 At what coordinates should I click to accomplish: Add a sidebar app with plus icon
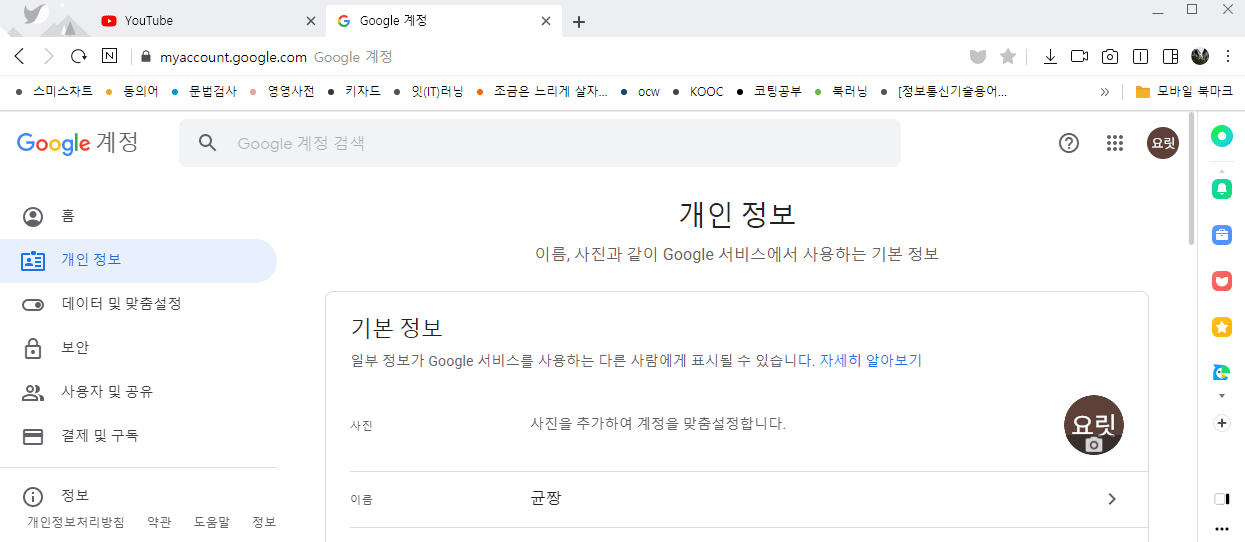(1221, 423)
